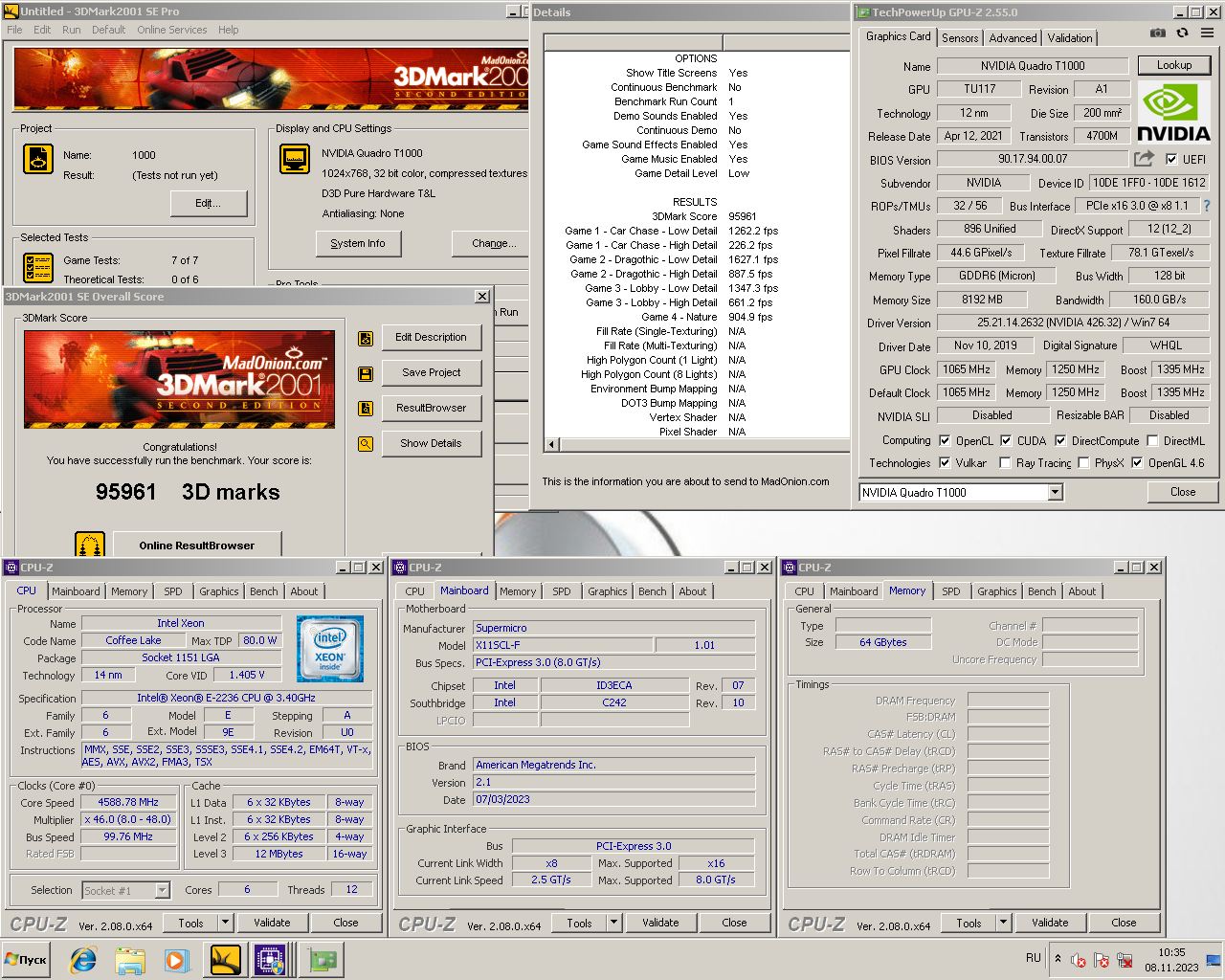Screen dimensions: 1225x980
Task: Open Windows Media Player taskbar icon
Action: pyautogui.click(x=175, y=960)
